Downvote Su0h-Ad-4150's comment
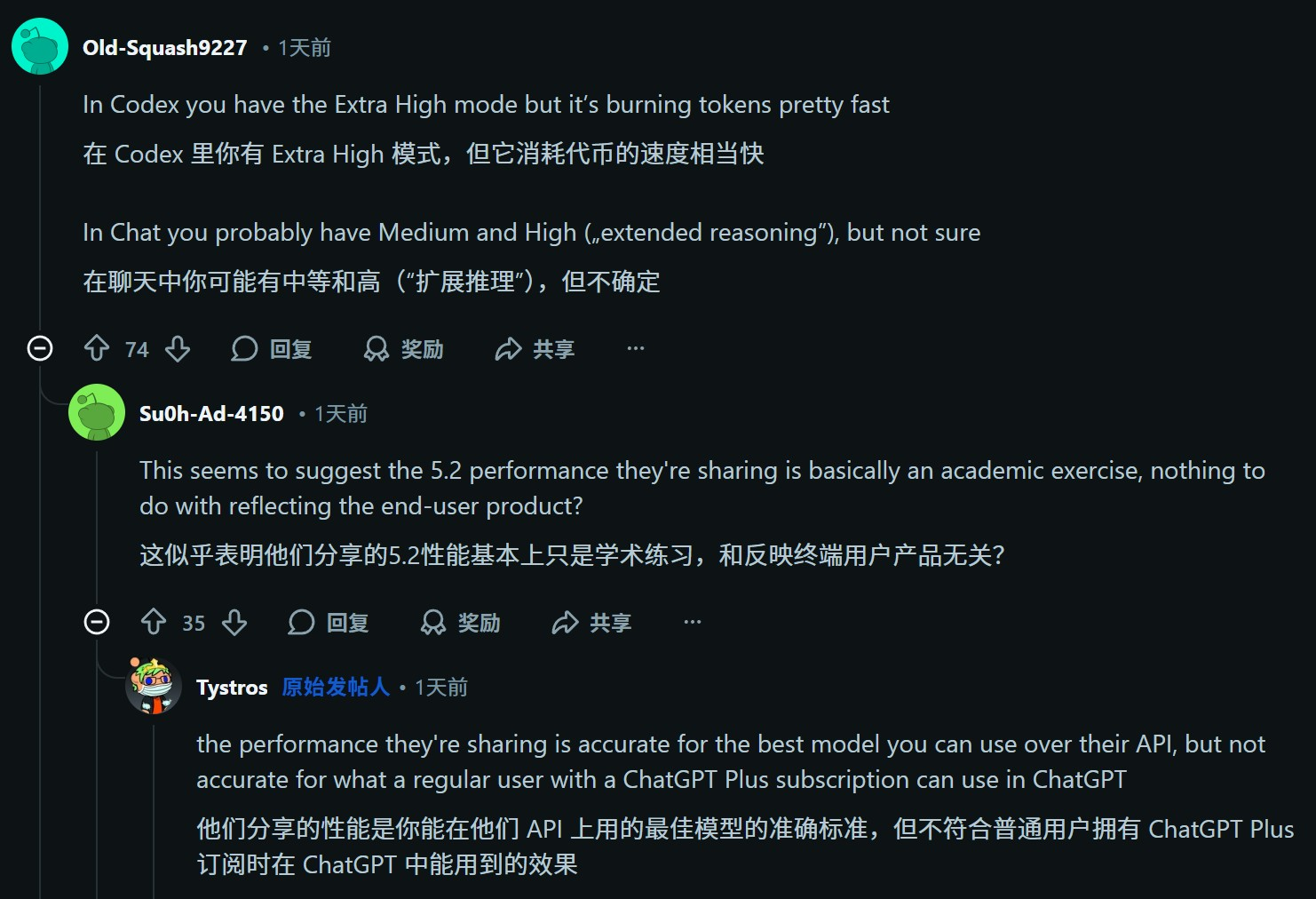Viewport: 1316px width, 899px height. (x=235, y=623)
